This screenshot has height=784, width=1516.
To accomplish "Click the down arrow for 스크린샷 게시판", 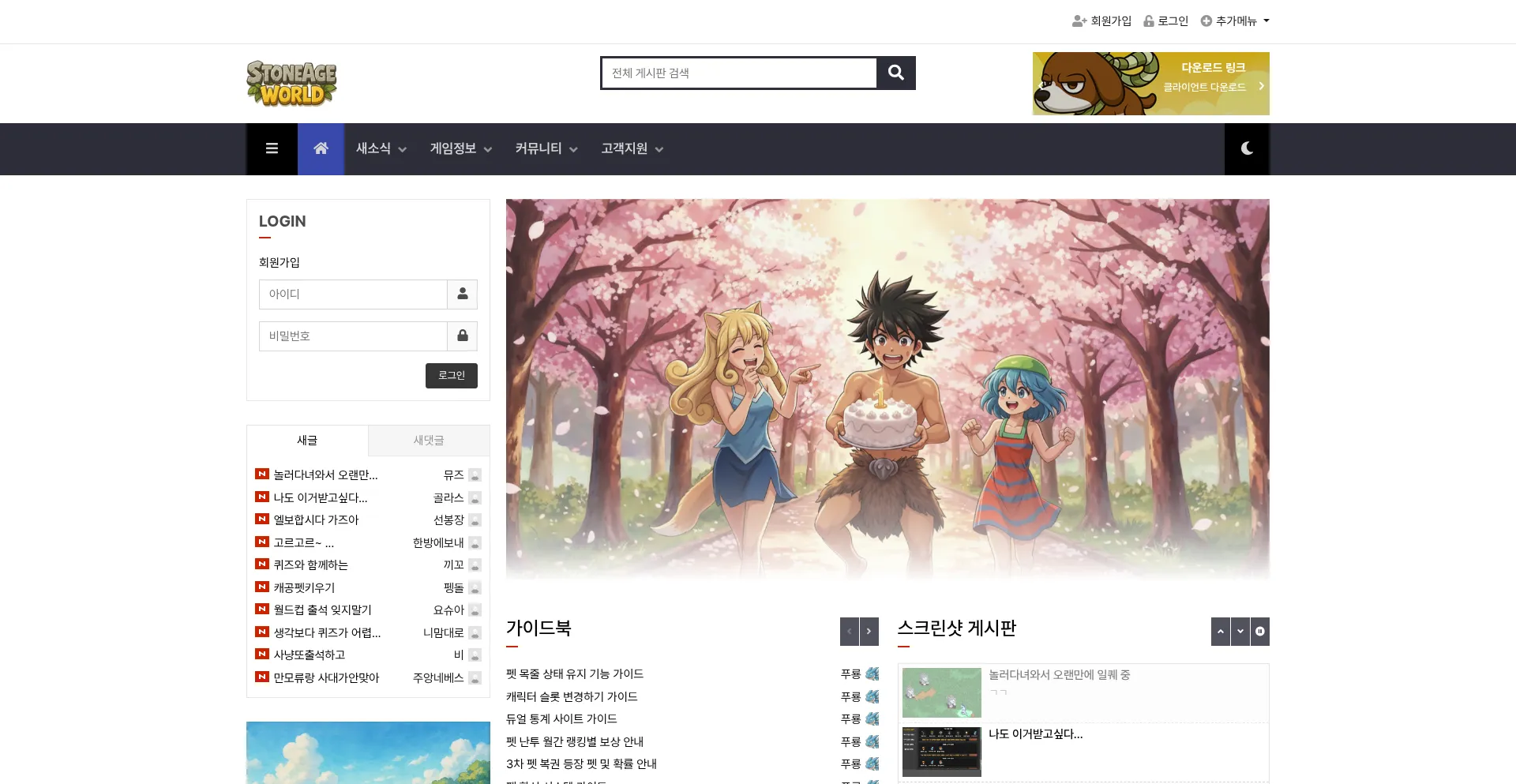I will (x=1240, y=632).
